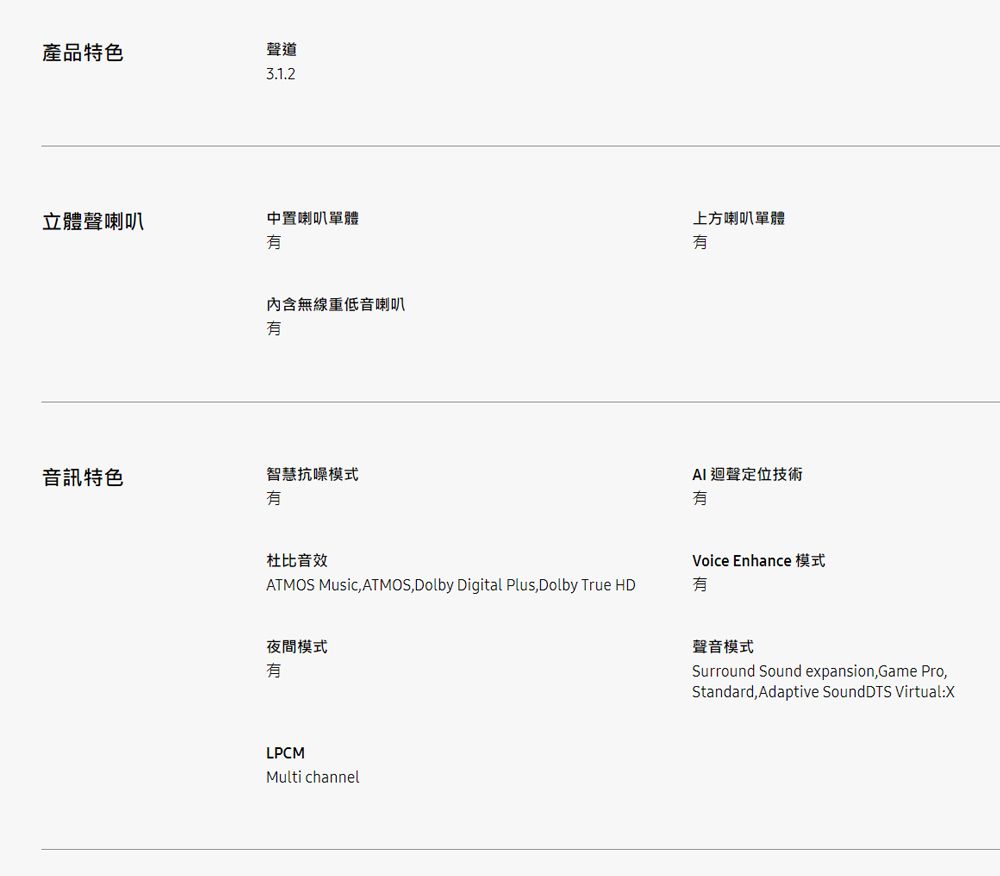The image size is (1000, 876).
Task: Select the 內含無線重低音喇叭 label
Action: (x=335, y=304)
